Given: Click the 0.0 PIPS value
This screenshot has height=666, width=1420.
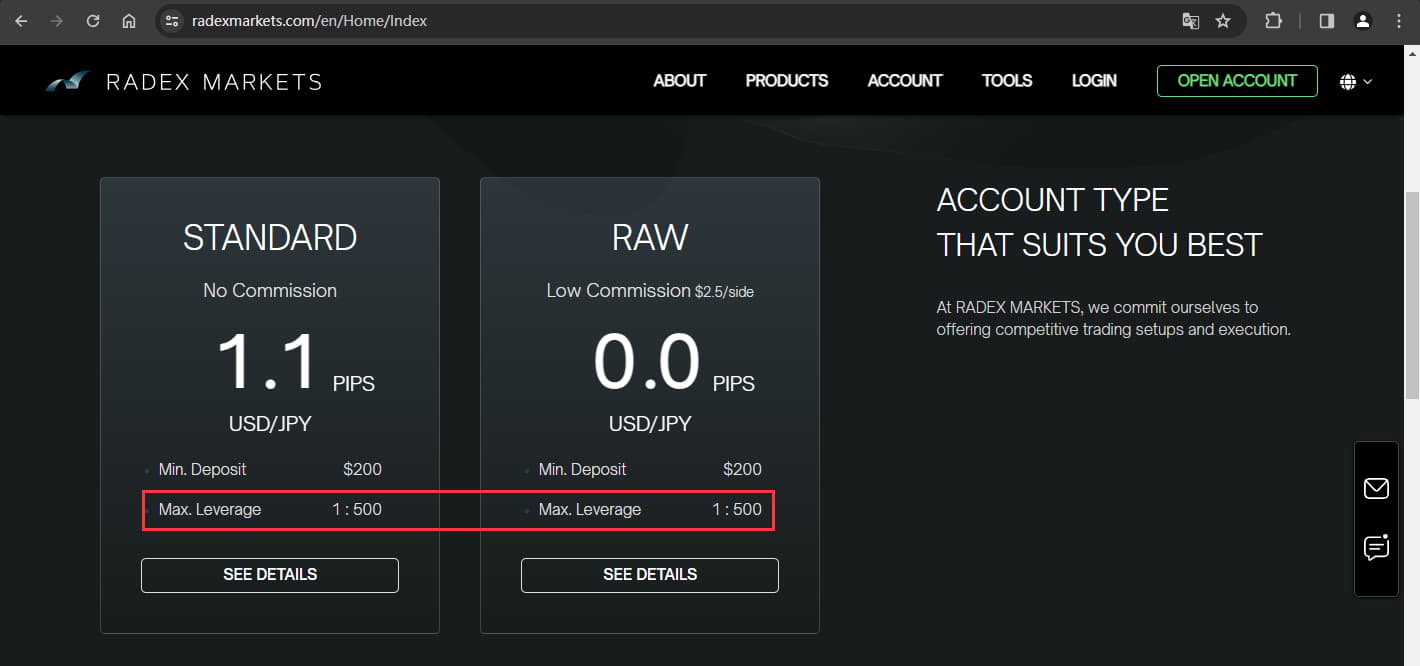Looking at the screenshot, I should pos(674,362).
